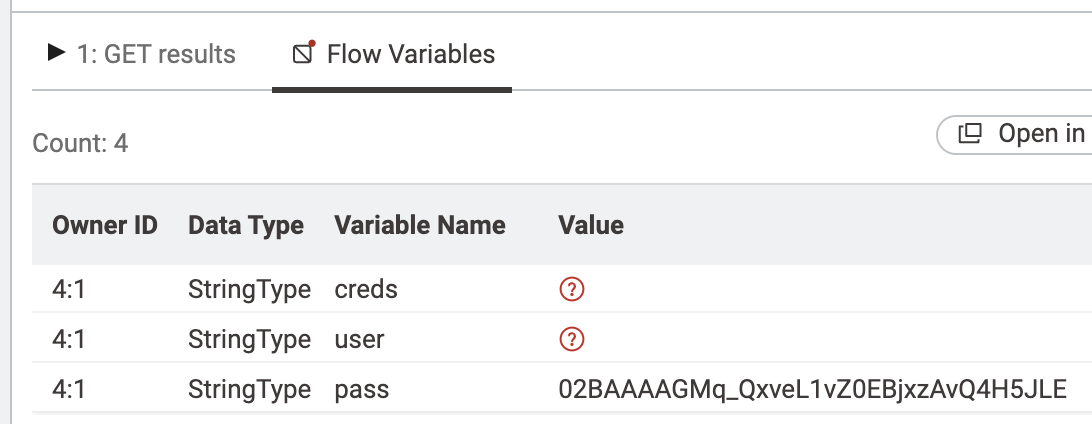Select the pass variable name cell
Screen dimensions: 1092x424
(362, 388)
